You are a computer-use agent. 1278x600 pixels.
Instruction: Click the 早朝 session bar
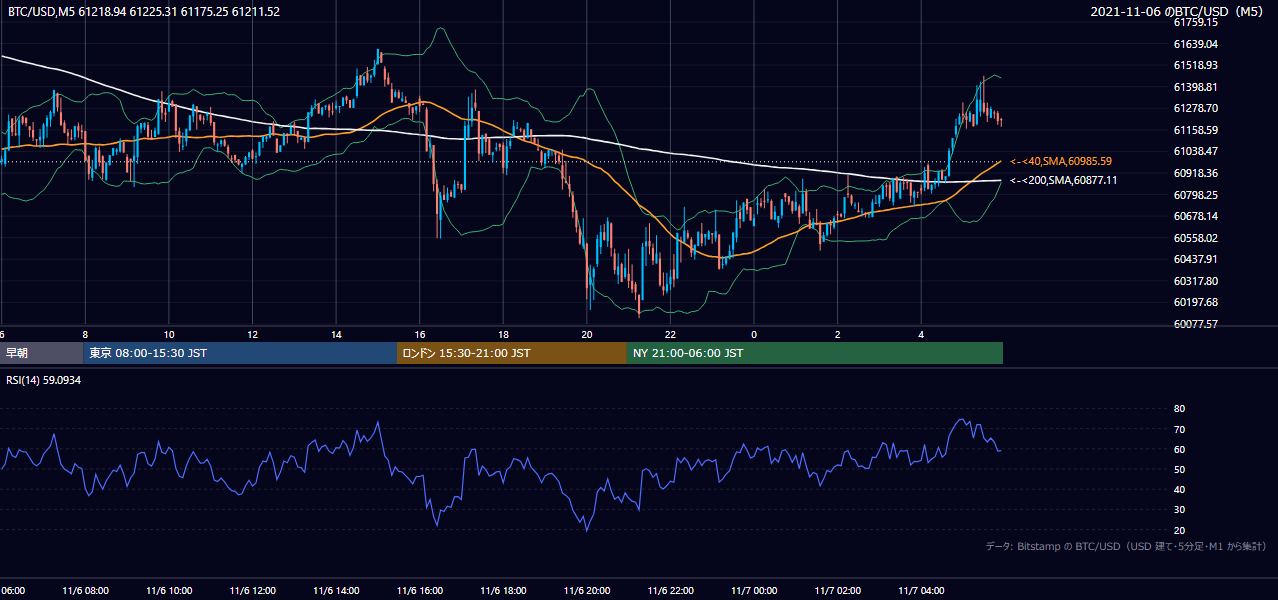pyautogui.click(x=42, y=353)
